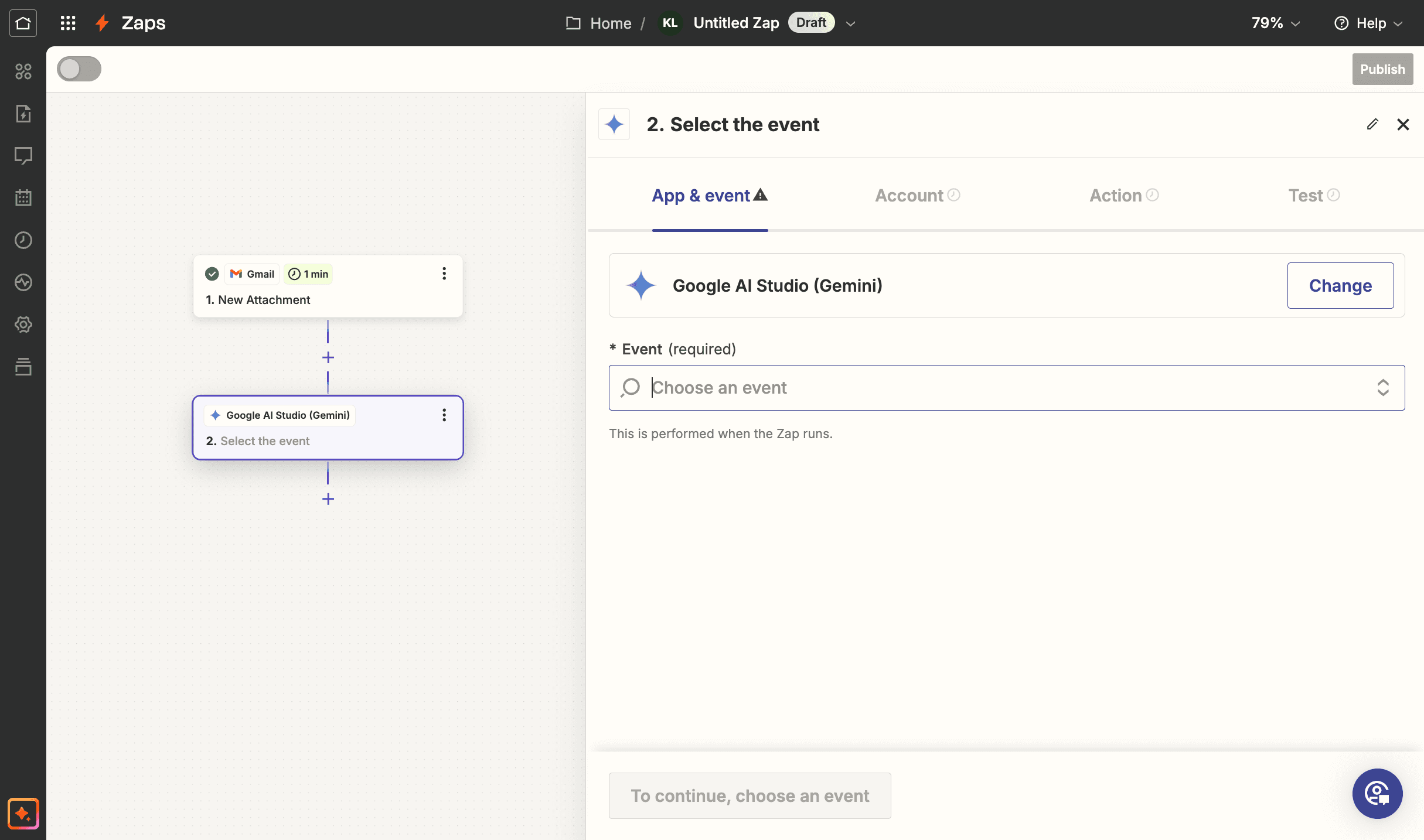
Task: Click the Change app button
Action: pos(1340,285)
